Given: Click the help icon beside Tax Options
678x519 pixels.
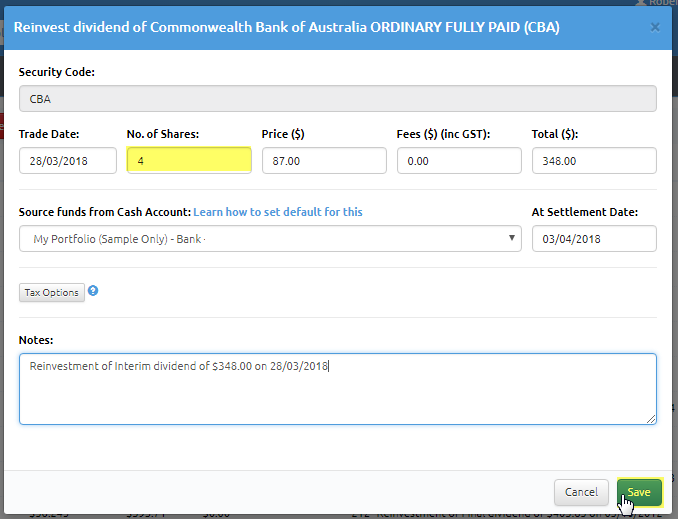Looking at the screenshot, I should coord(93,291).
